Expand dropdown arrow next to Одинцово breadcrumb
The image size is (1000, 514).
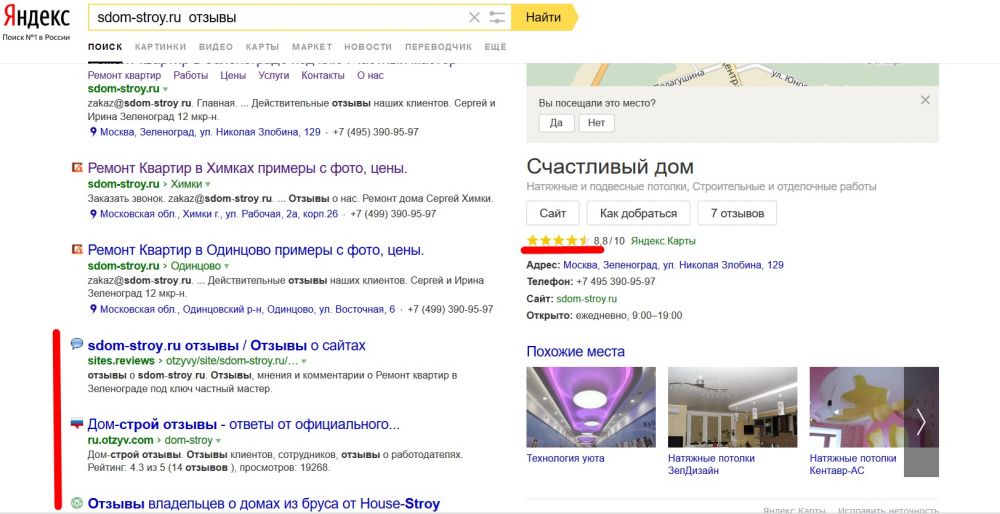[227, 267]
